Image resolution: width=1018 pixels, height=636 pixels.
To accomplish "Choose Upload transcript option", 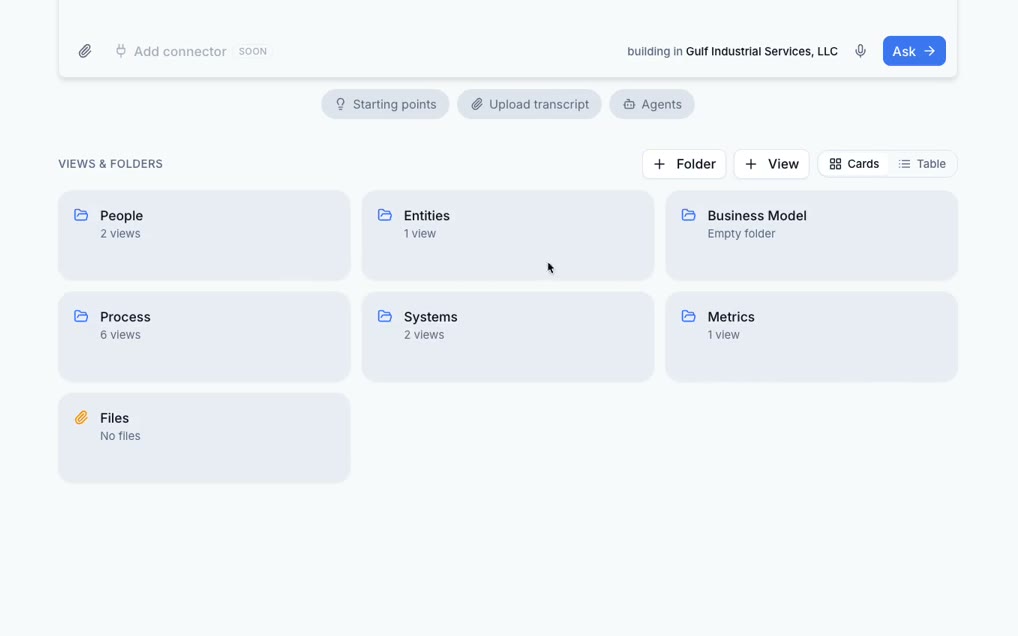I will (529, 104).
